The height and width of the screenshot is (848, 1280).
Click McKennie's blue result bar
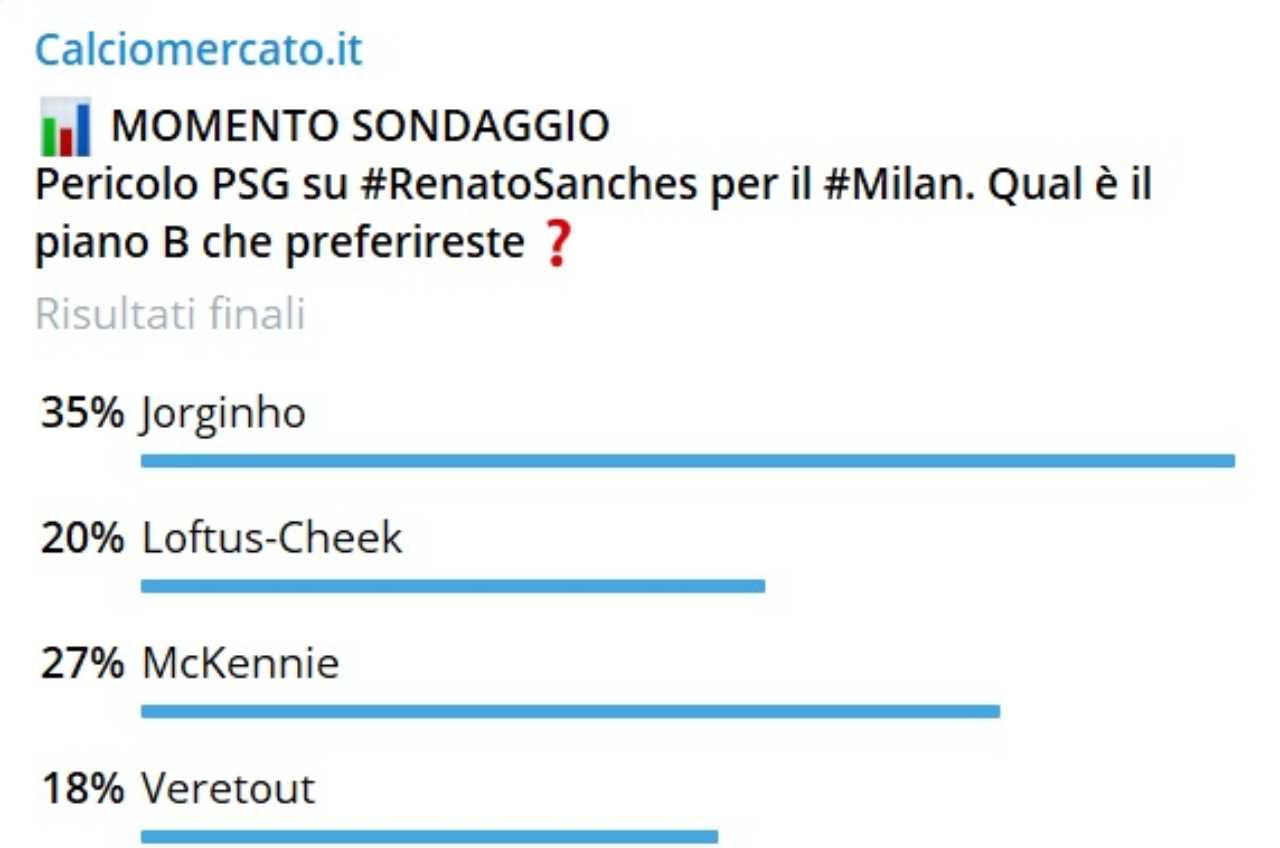(570, 711)
